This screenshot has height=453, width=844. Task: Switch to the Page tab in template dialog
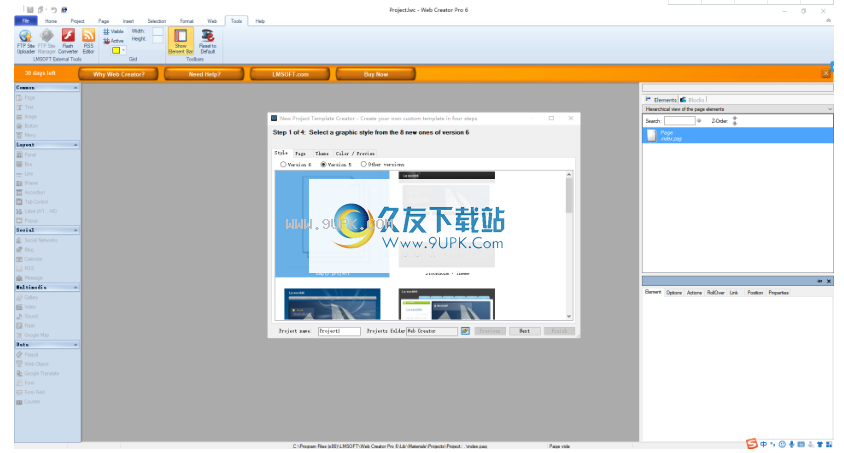pos(300,153)
